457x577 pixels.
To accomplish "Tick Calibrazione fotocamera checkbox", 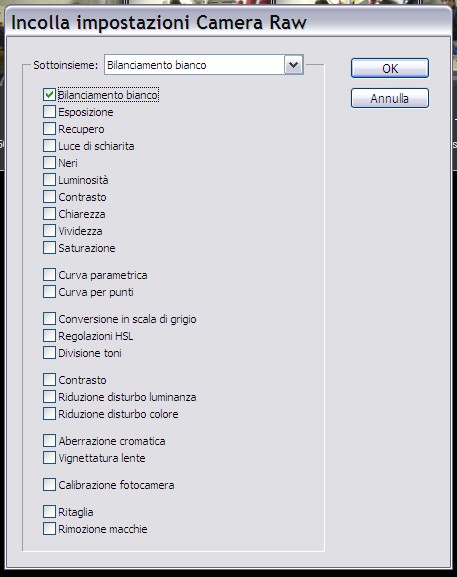I will pyautogui.click(x=49, y=485).
